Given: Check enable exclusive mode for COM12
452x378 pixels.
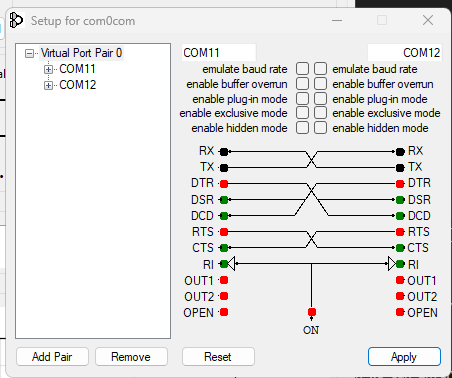Looking at the screenshot, I should 320,113.
